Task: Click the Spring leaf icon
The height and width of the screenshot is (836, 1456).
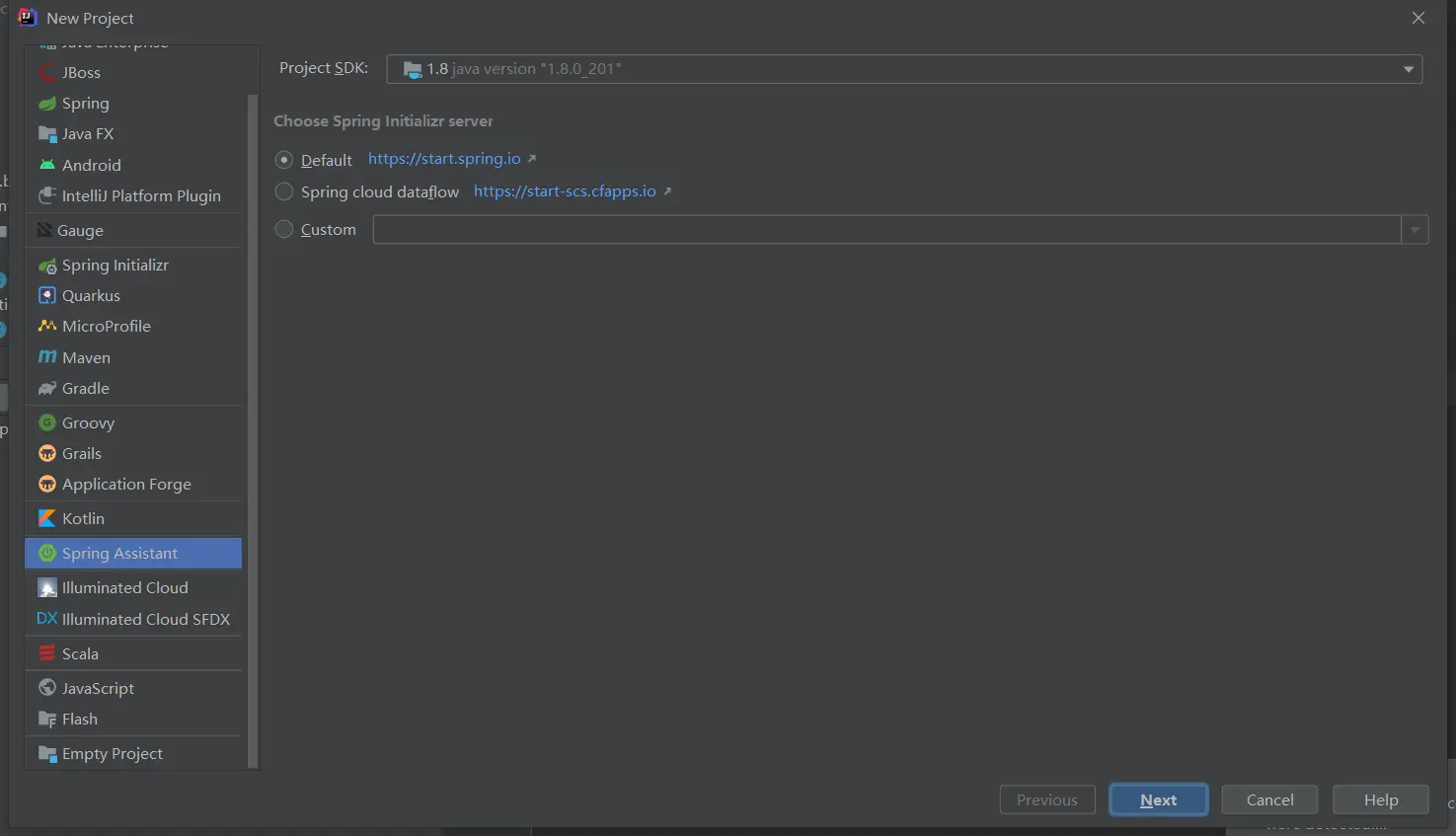Action: tap(47, 103)
